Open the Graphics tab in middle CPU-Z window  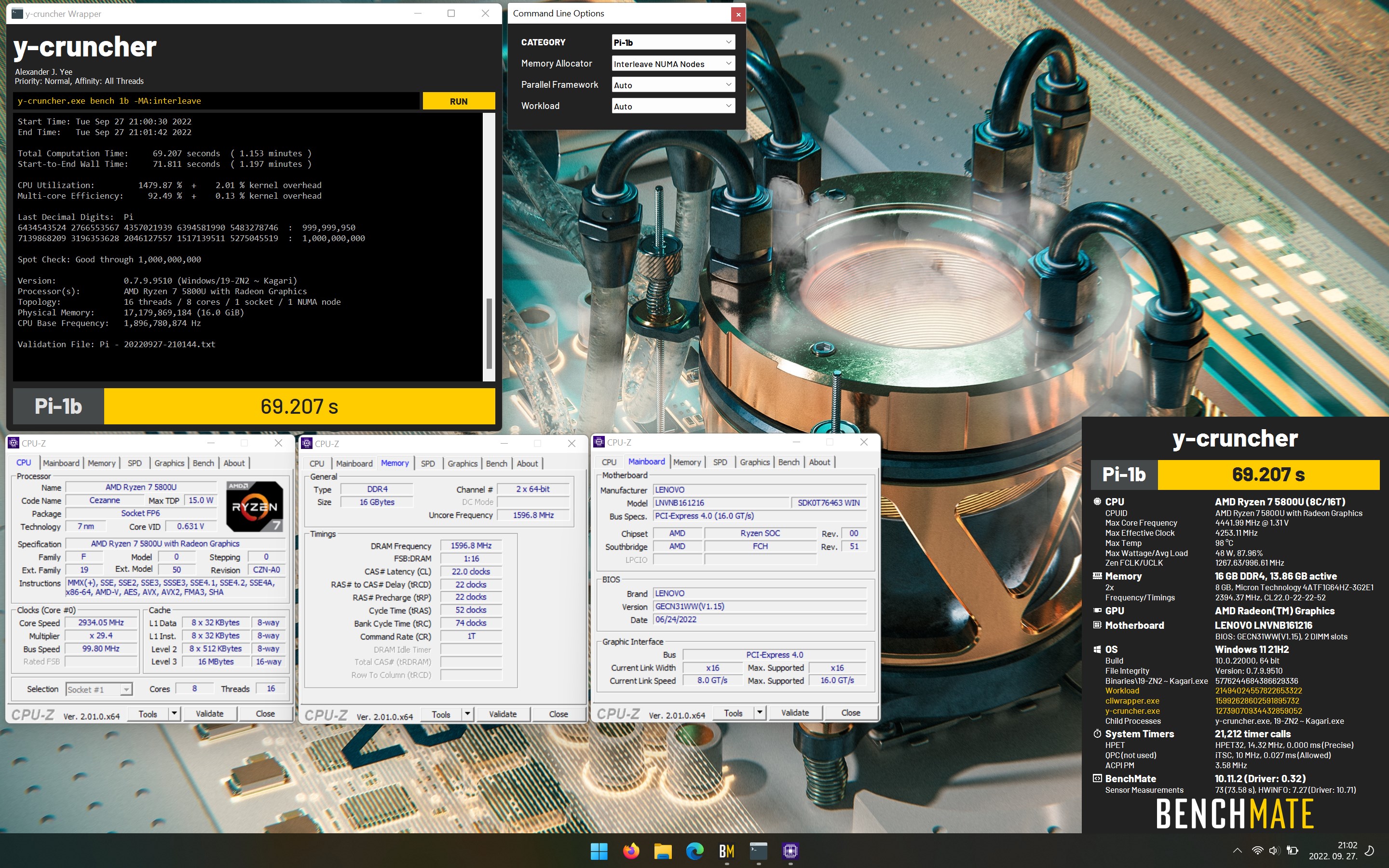(463, 464)
